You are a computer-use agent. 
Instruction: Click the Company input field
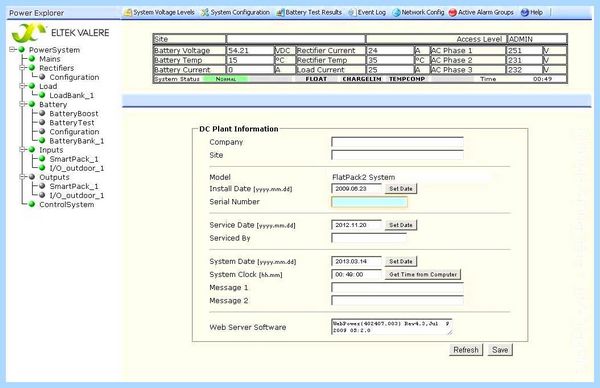point(397,142)
